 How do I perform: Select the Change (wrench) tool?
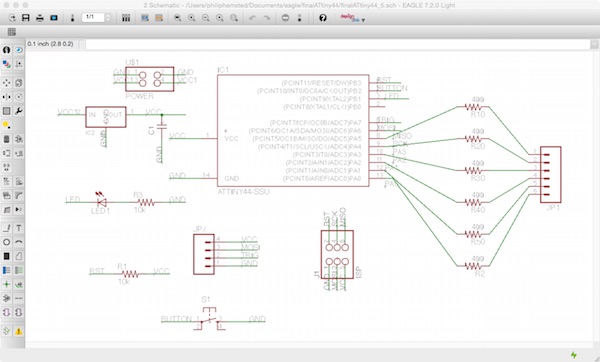click(19, 111)
